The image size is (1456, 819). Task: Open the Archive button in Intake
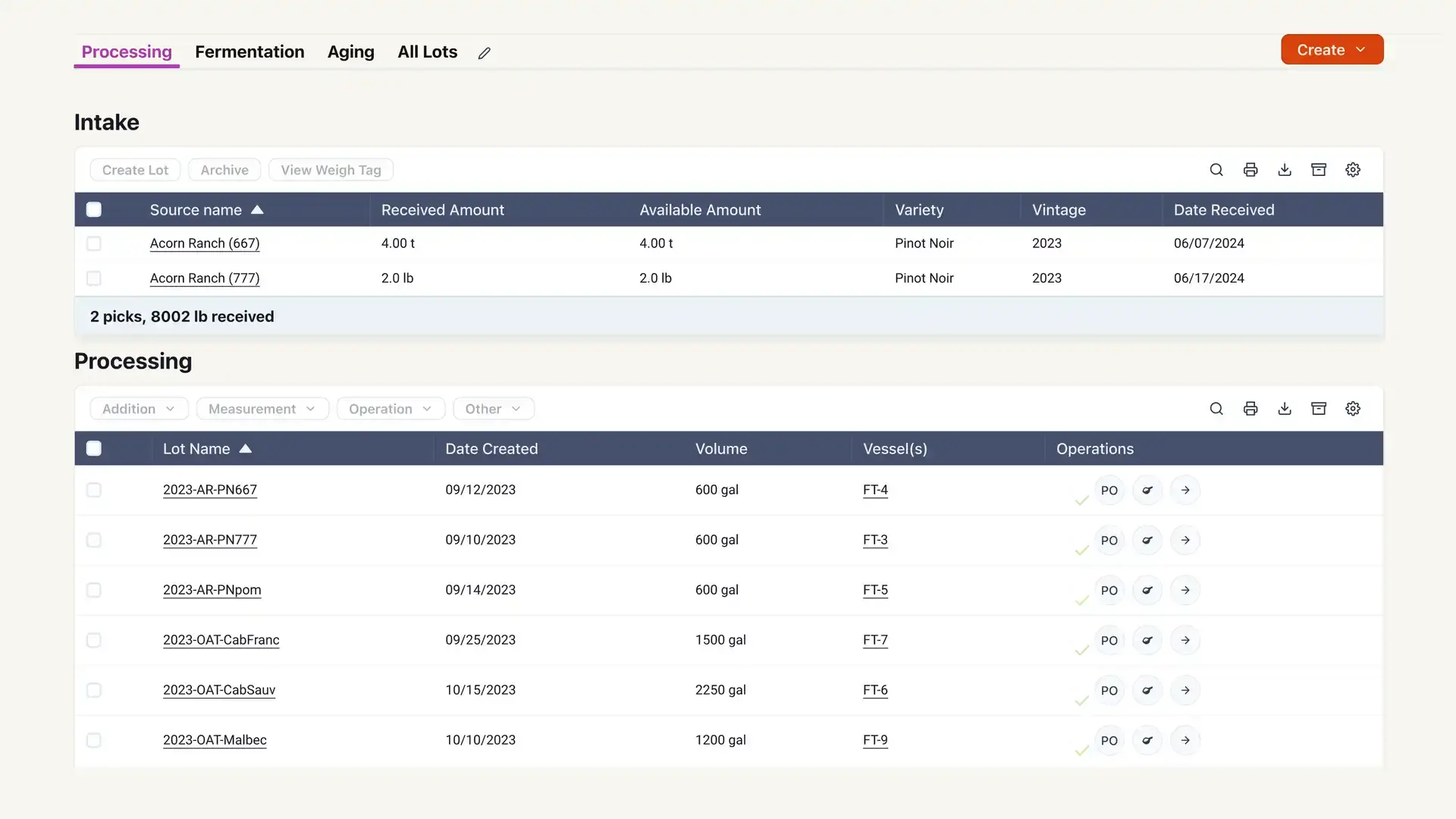point(224,169)
